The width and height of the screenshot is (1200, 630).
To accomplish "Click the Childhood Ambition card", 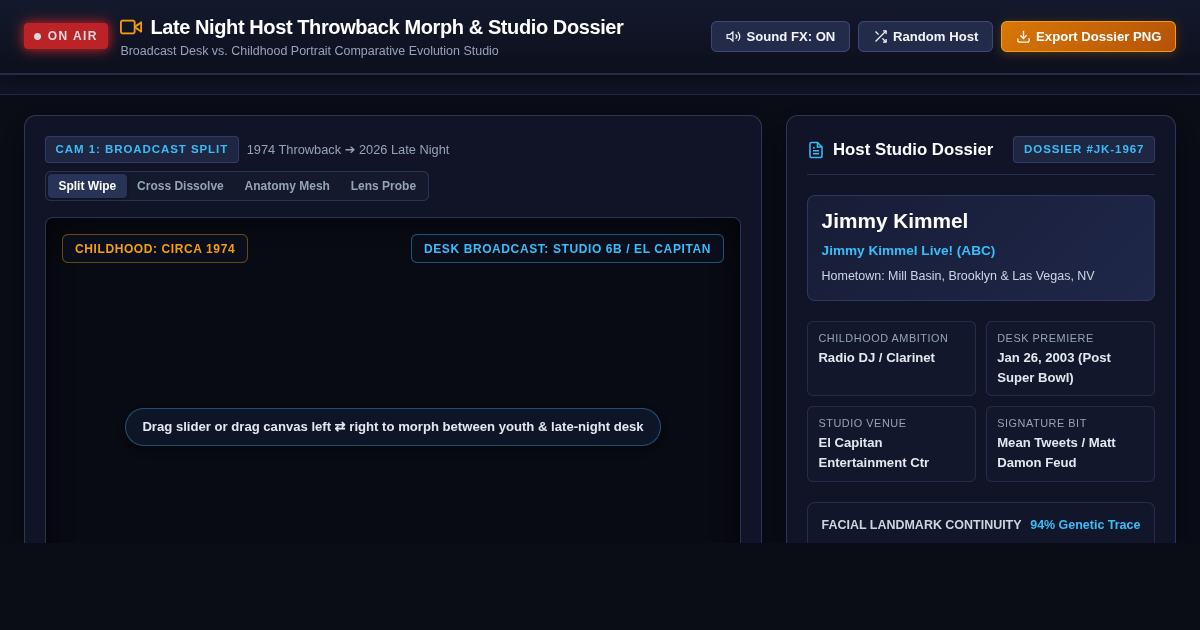I will [891, 358].
